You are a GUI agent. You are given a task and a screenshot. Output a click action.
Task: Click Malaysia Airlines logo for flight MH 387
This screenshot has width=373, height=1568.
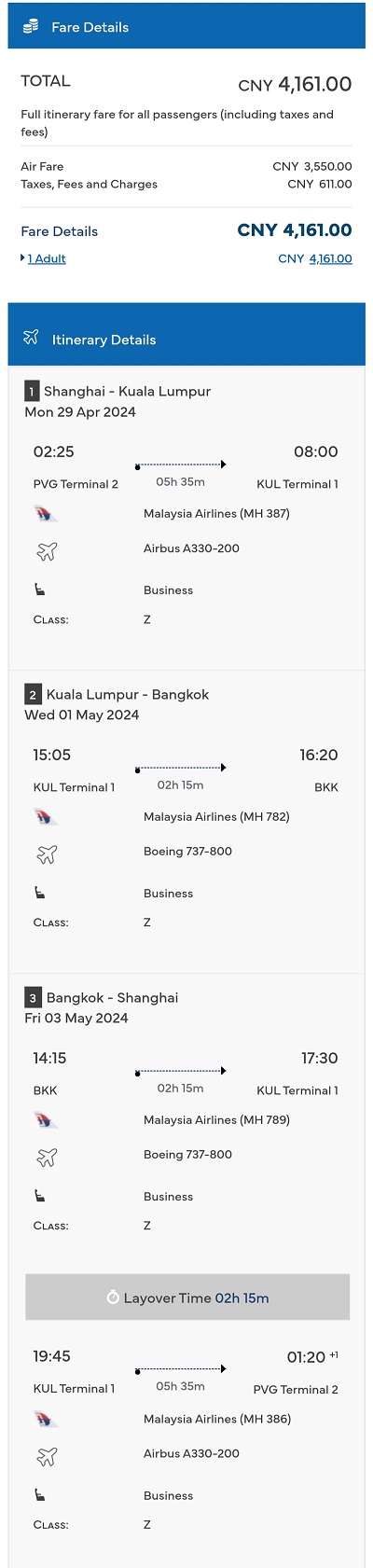coord(45,514)
